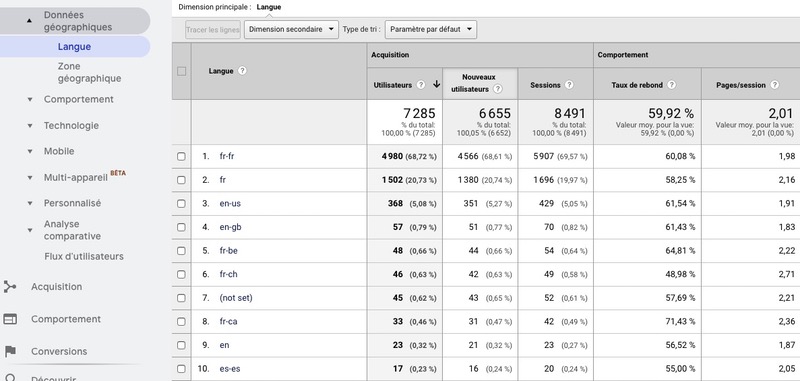Click the Acquisition sidebar icon
The width and height of the screenshot is (800, 381).
10,287
